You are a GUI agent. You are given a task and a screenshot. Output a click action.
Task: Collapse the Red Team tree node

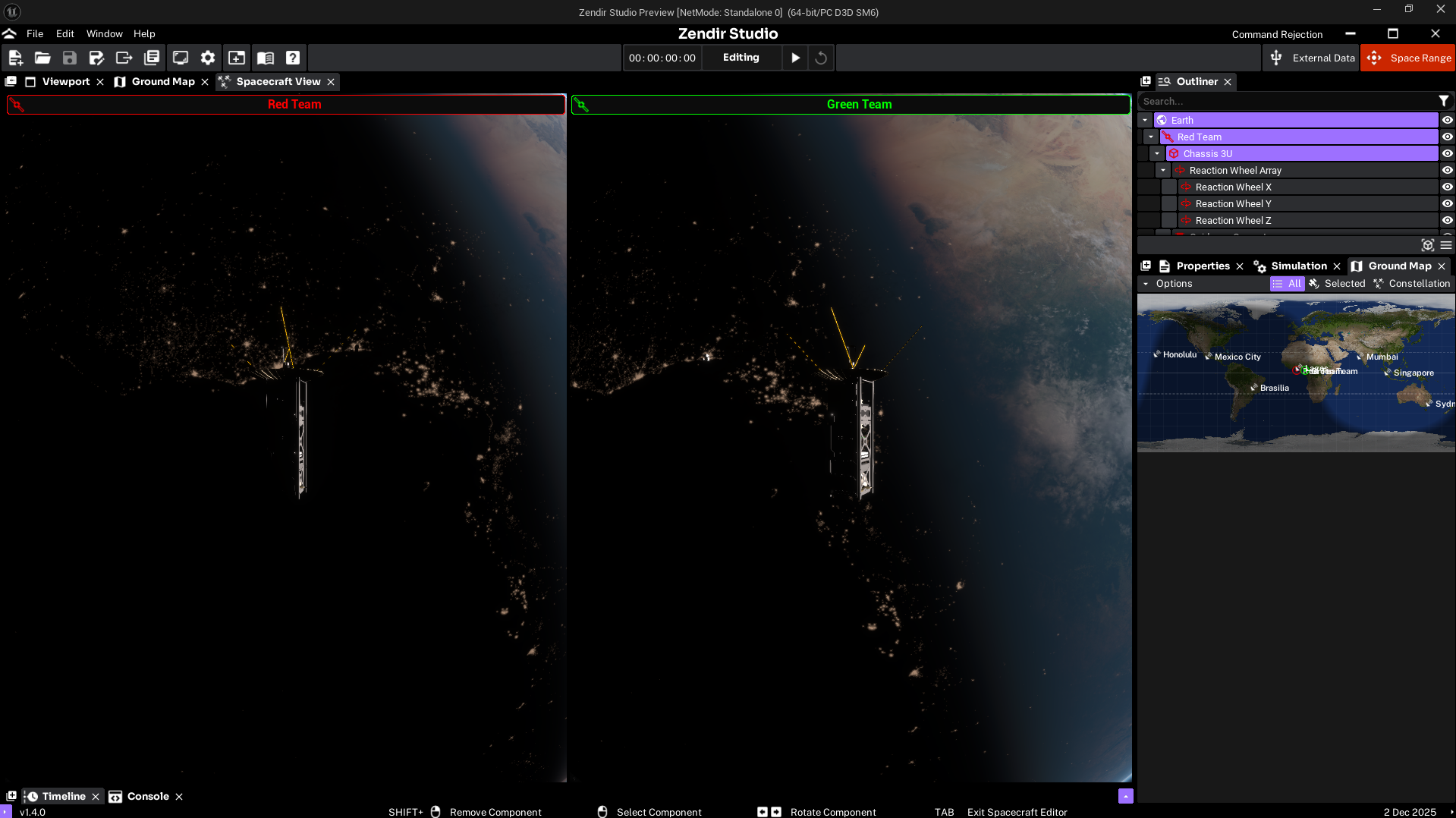tap(1151, 137)
